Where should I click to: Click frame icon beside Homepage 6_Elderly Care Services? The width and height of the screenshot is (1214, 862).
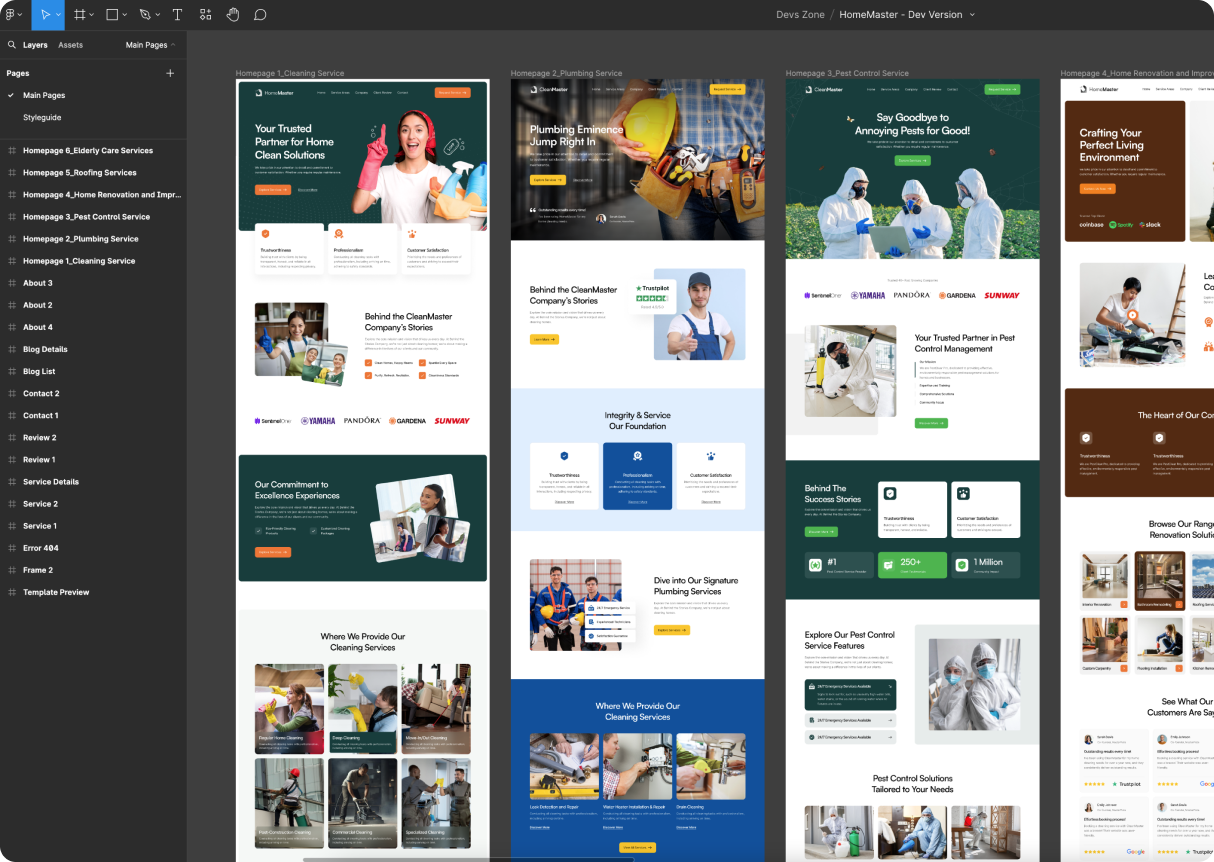tap(12, 151)
